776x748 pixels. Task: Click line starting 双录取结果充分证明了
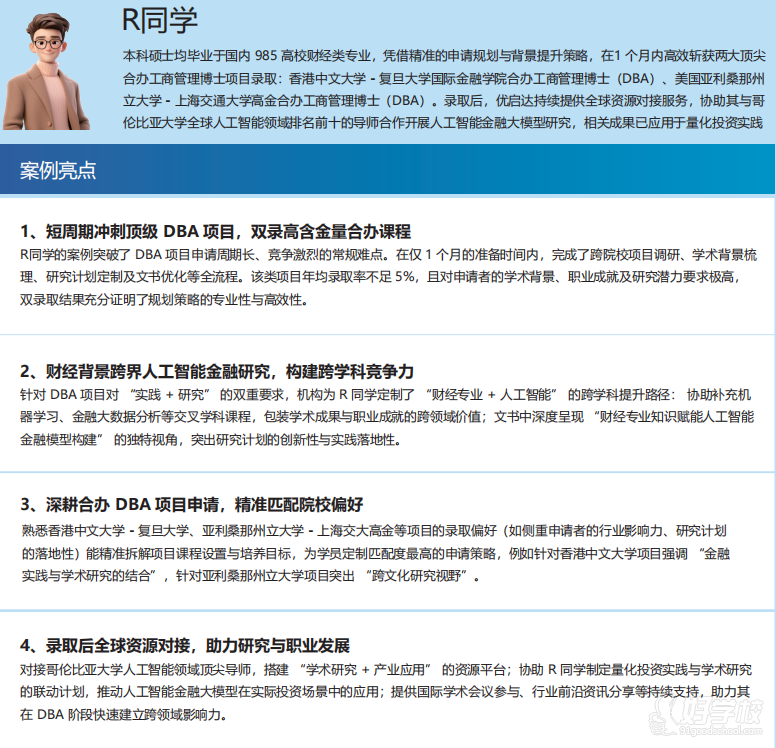point(164,299)
